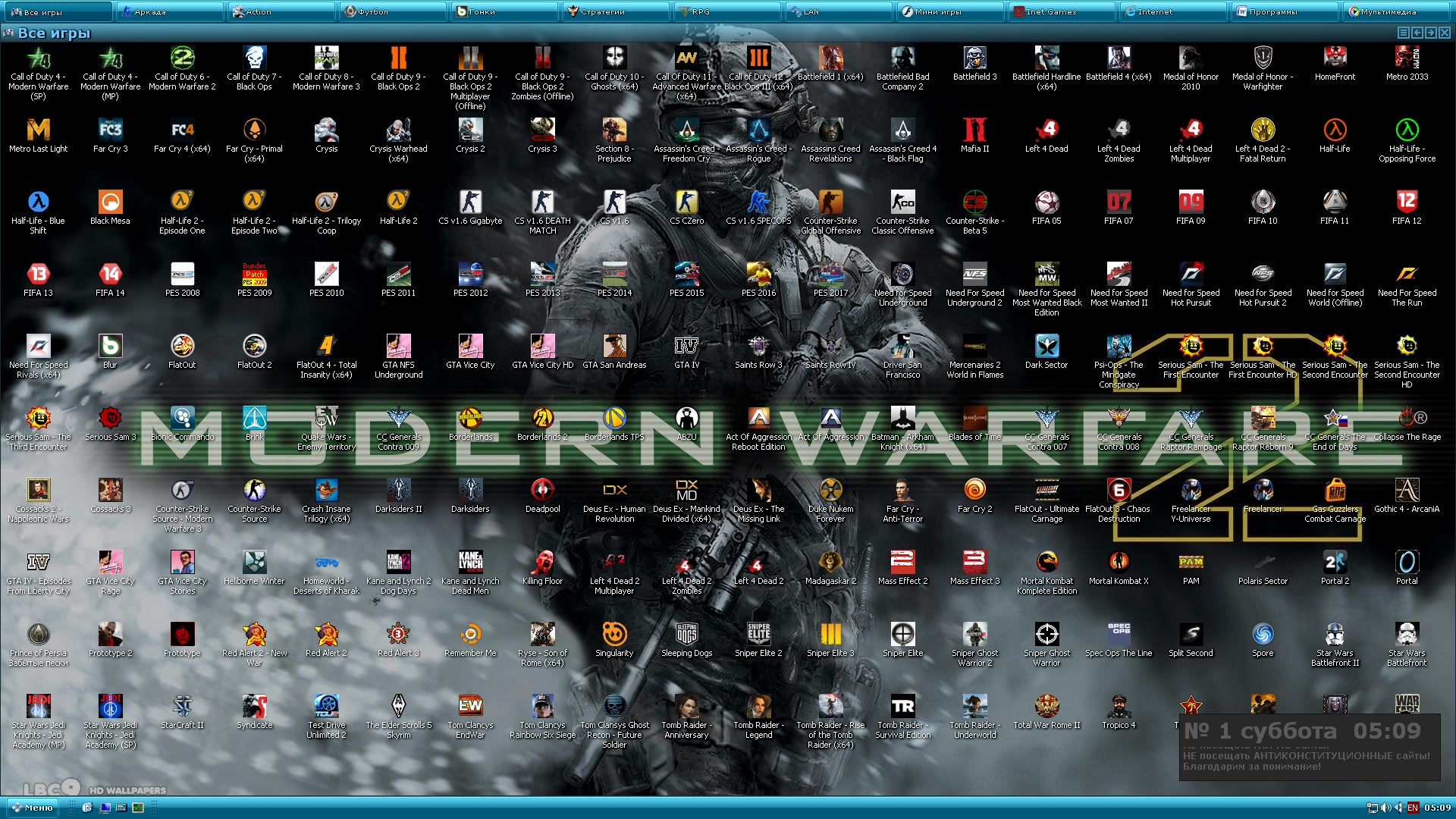Open Red Alert 3 icon
1456x819 pixels.
pyautogui.click(x=398, y=635)
